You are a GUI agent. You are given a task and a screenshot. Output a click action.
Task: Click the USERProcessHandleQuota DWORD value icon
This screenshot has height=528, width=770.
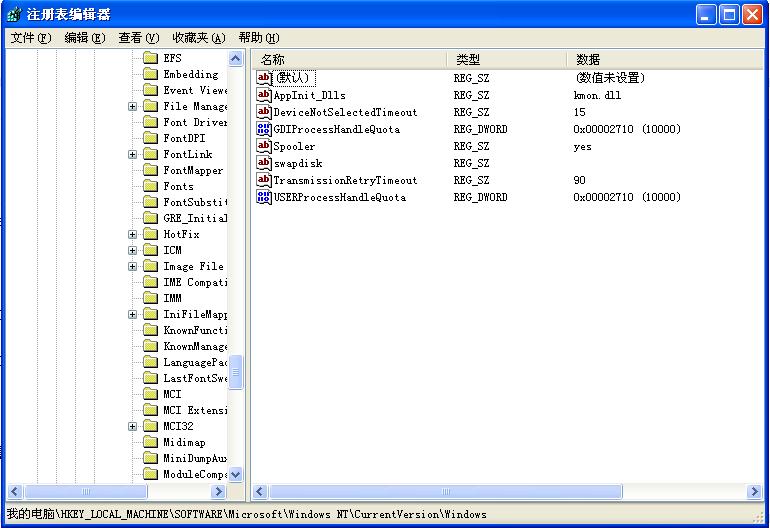264,197
